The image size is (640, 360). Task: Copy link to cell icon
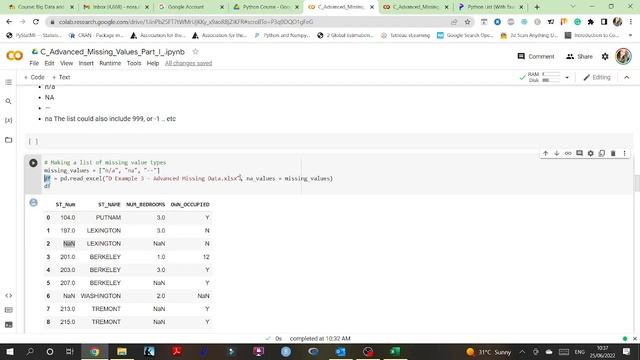(568, 153)
